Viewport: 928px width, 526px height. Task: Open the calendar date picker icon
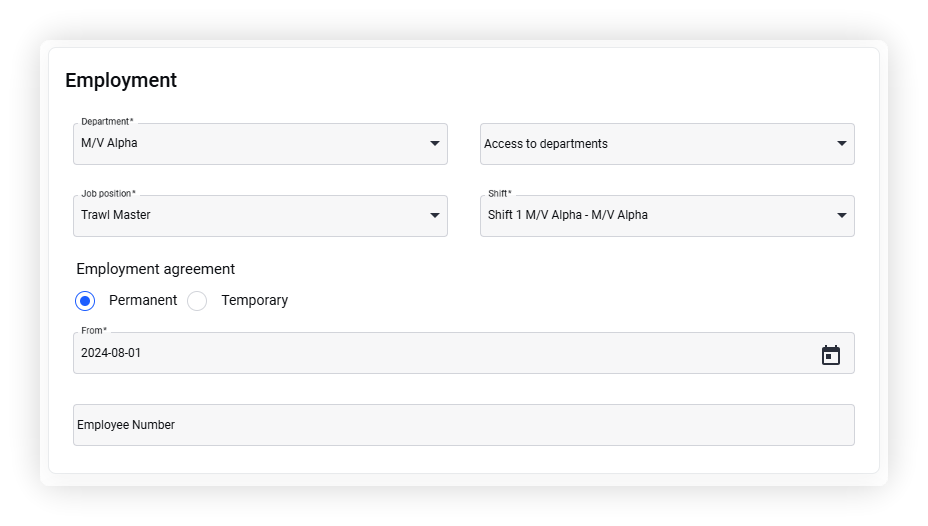pyautogui.click(x=830, y=355)
